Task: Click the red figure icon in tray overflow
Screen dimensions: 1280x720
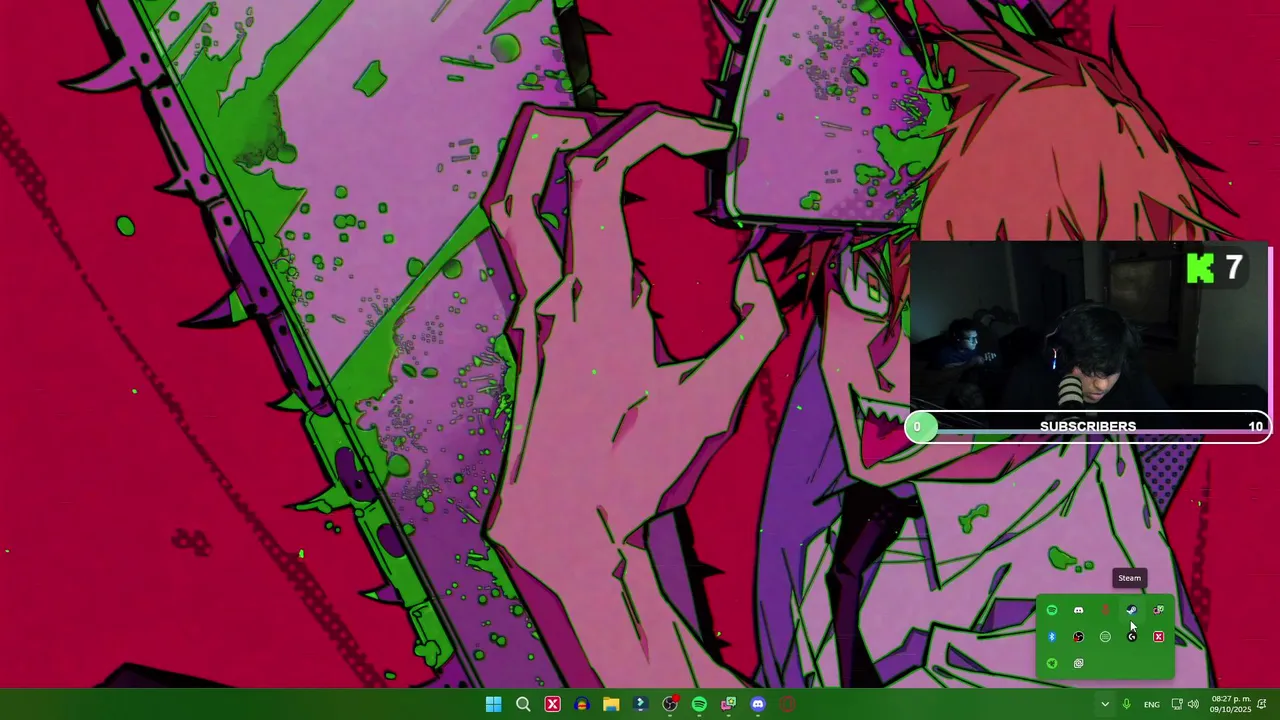Action: 1105,610
